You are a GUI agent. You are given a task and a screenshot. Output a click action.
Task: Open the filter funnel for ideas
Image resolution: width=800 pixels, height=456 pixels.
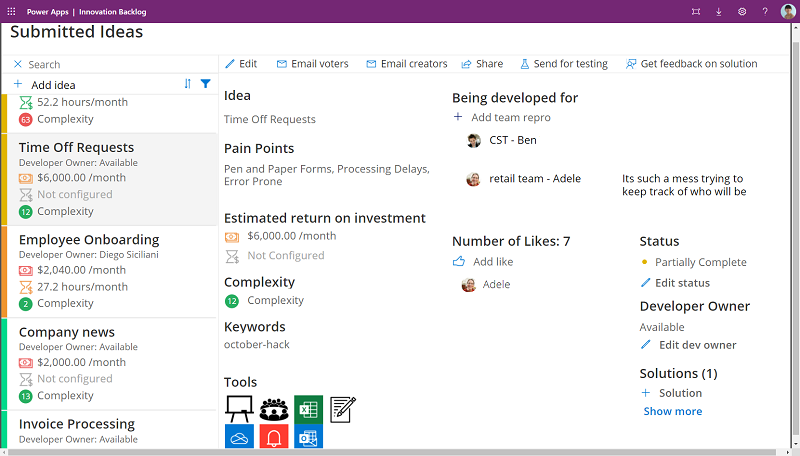tap(206, 84)
